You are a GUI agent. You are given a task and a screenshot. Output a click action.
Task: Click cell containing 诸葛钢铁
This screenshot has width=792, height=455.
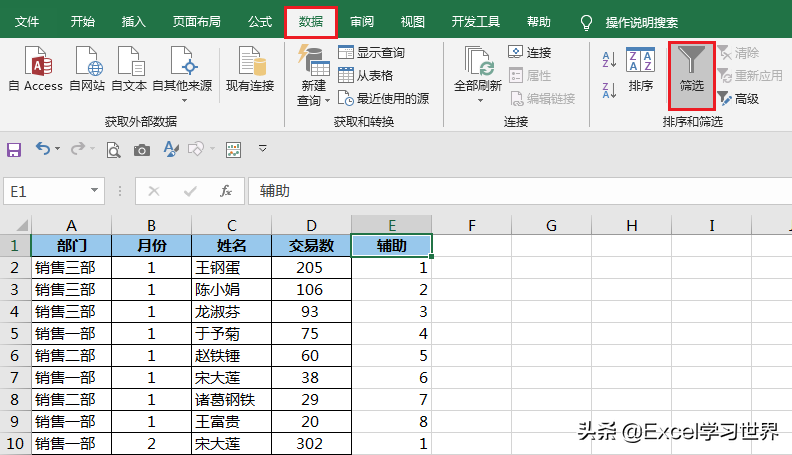[x=231, y=400]
